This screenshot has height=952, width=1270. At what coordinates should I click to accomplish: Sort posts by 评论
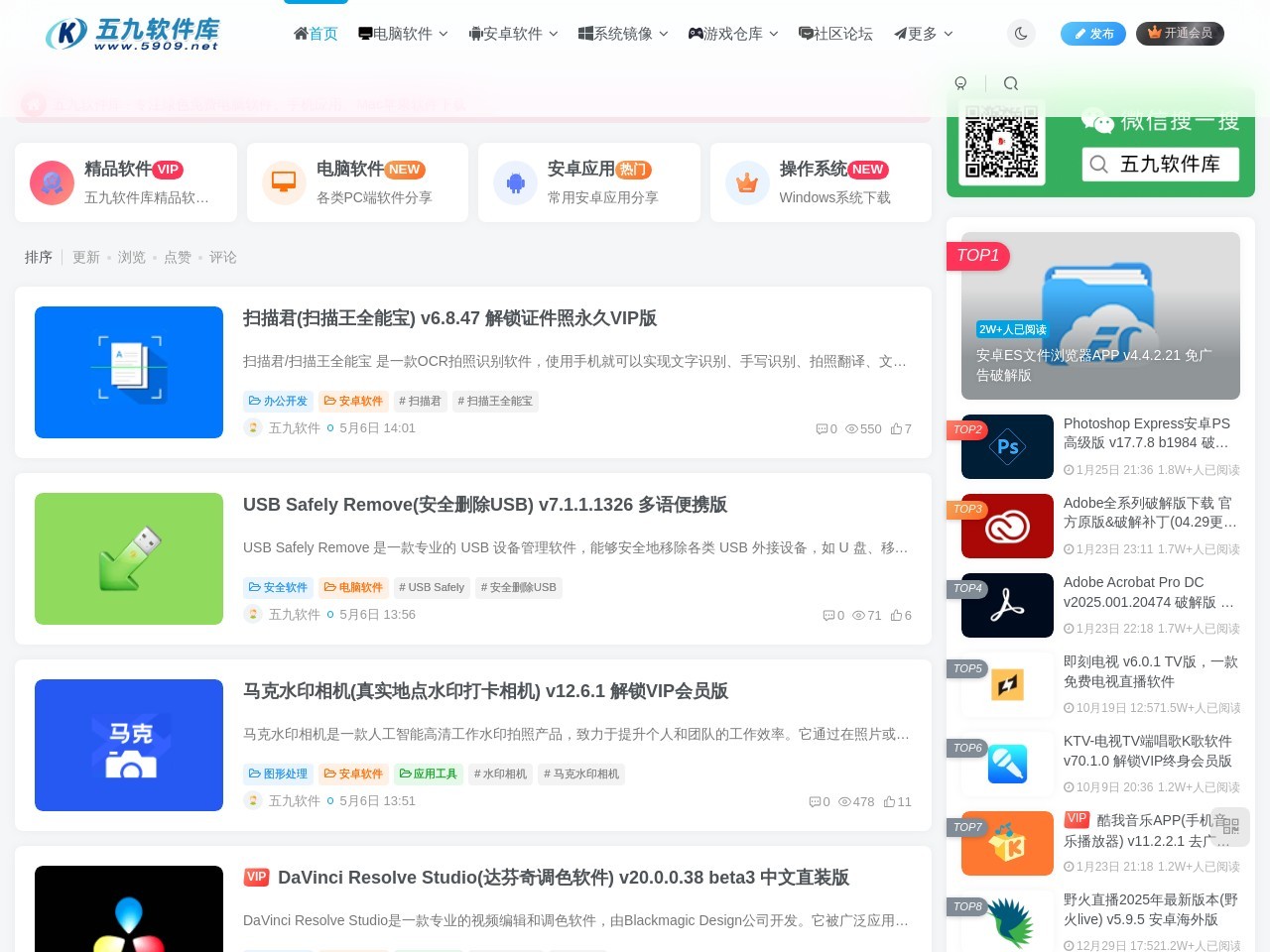[x=223, y=257]
